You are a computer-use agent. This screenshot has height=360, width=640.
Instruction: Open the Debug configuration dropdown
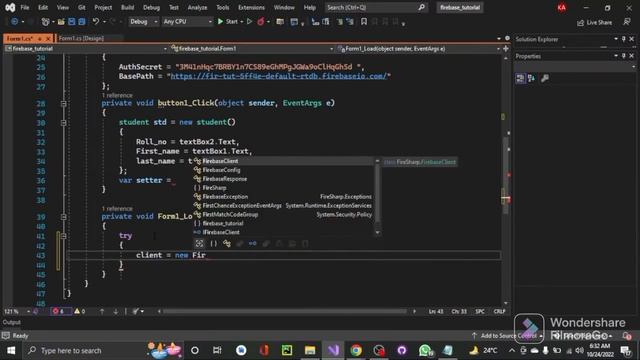pos(144,22)
